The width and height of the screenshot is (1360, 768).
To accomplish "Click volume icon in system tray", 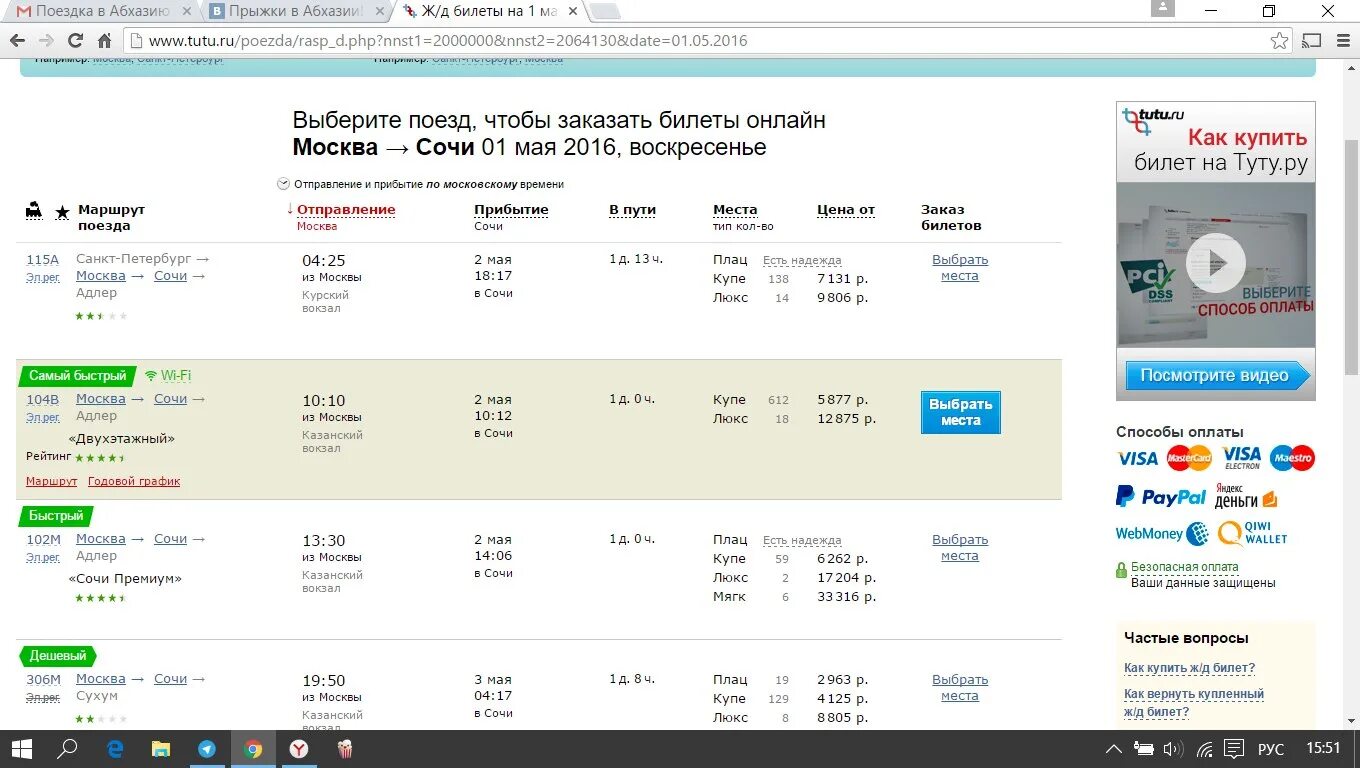I will pos(1173,749).
